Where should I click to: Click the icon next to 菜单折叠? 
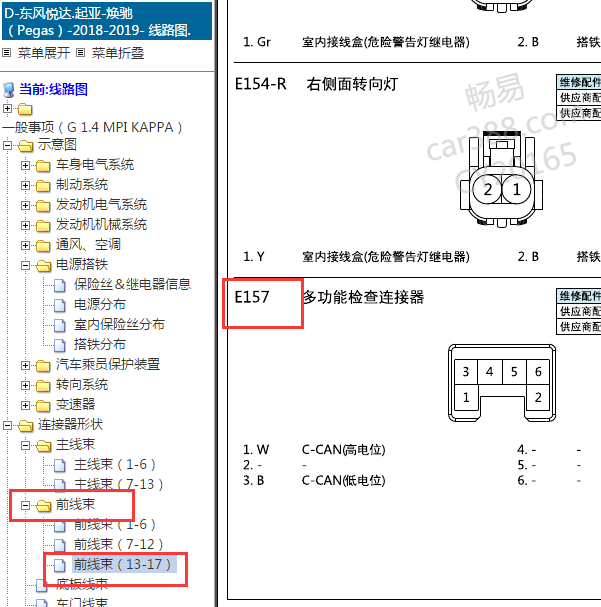point(80,53)
